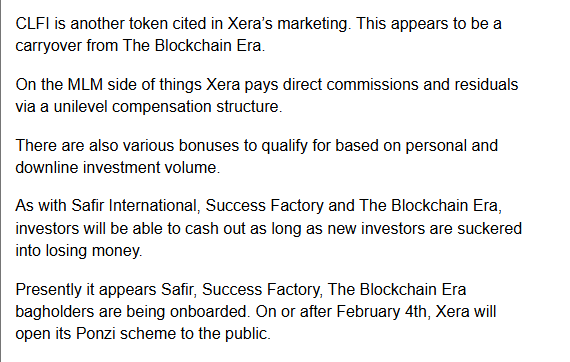This screenshot has height=362, width=570.
Task: Click "Xera will" at line end
Action: 465,312
